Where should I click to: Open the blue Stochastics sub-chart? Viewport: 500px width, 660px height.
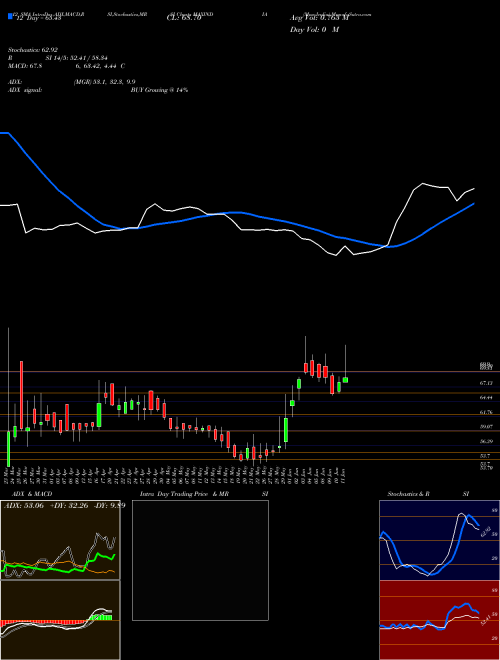[439, 540]
